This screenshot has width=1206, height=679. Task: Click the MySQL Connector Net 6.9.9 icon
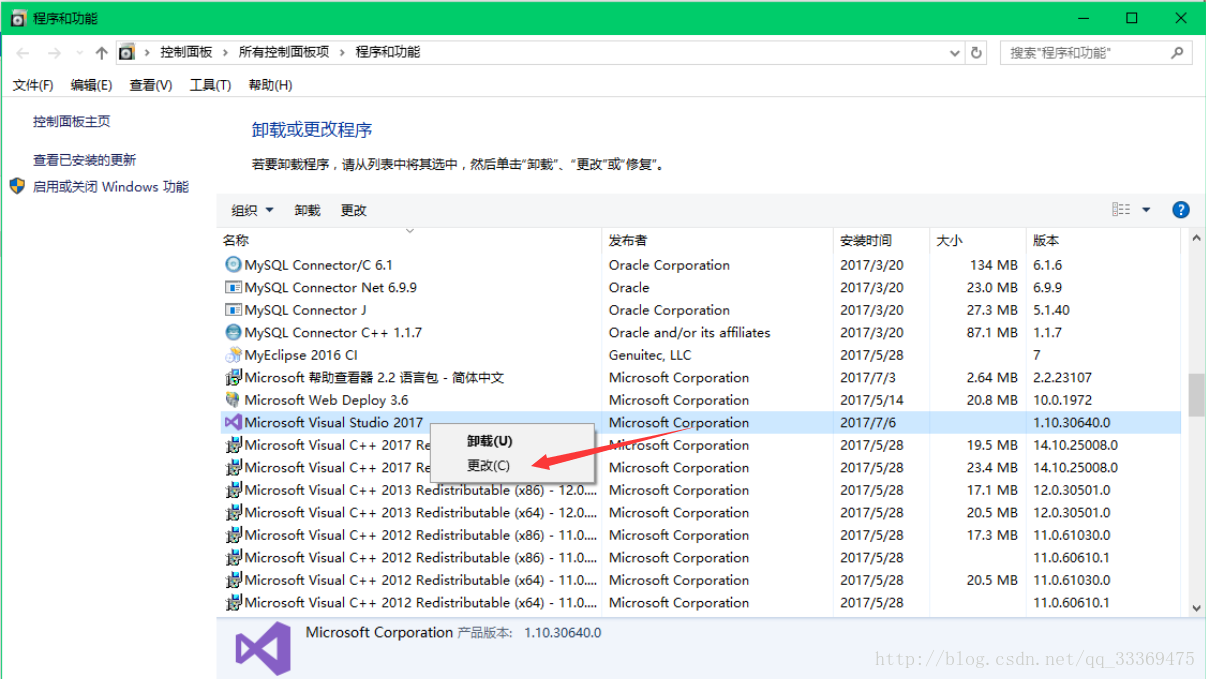[233, 287]
